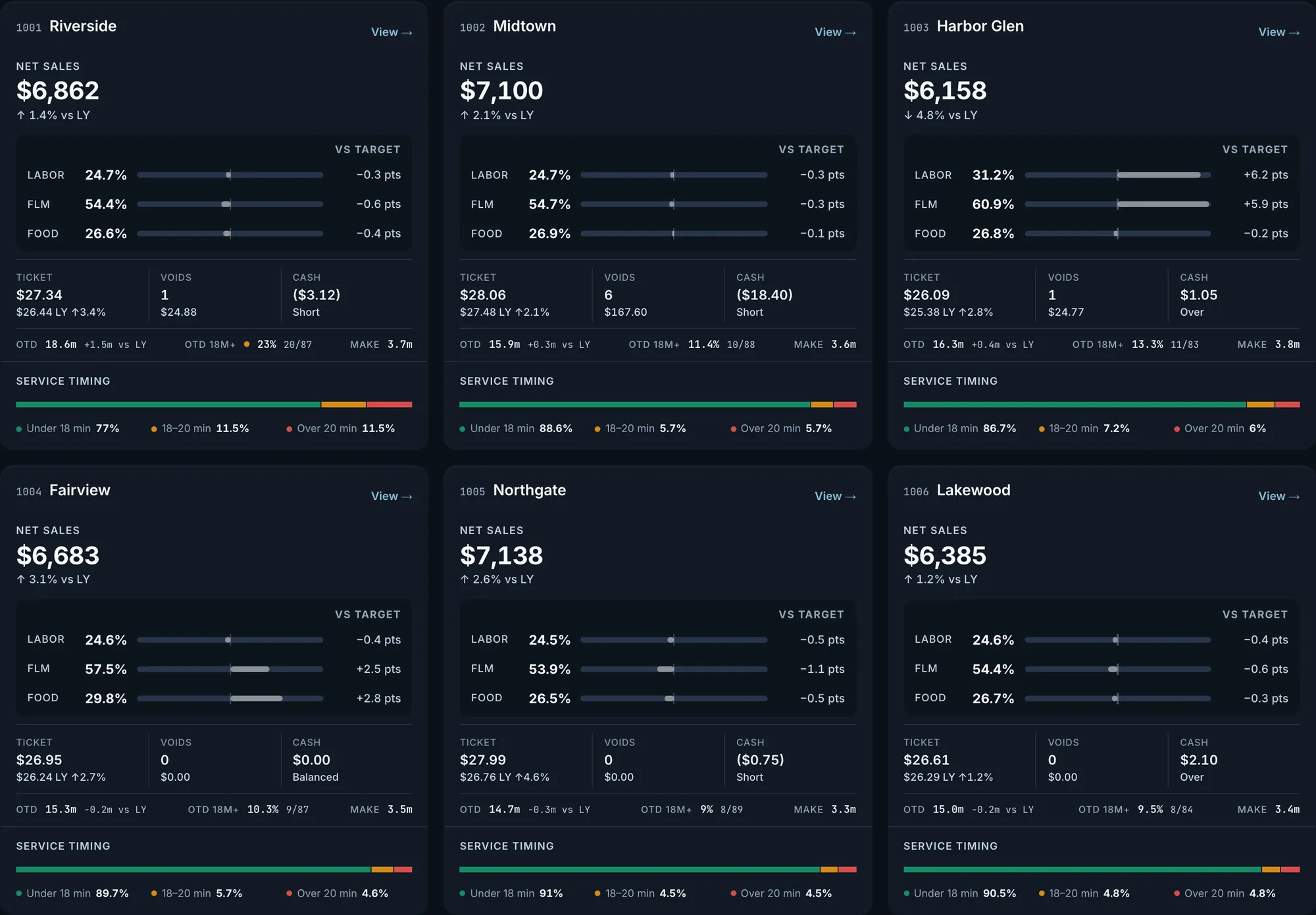
Task: Click Fairview food variance bar
Action: point(230,698)
